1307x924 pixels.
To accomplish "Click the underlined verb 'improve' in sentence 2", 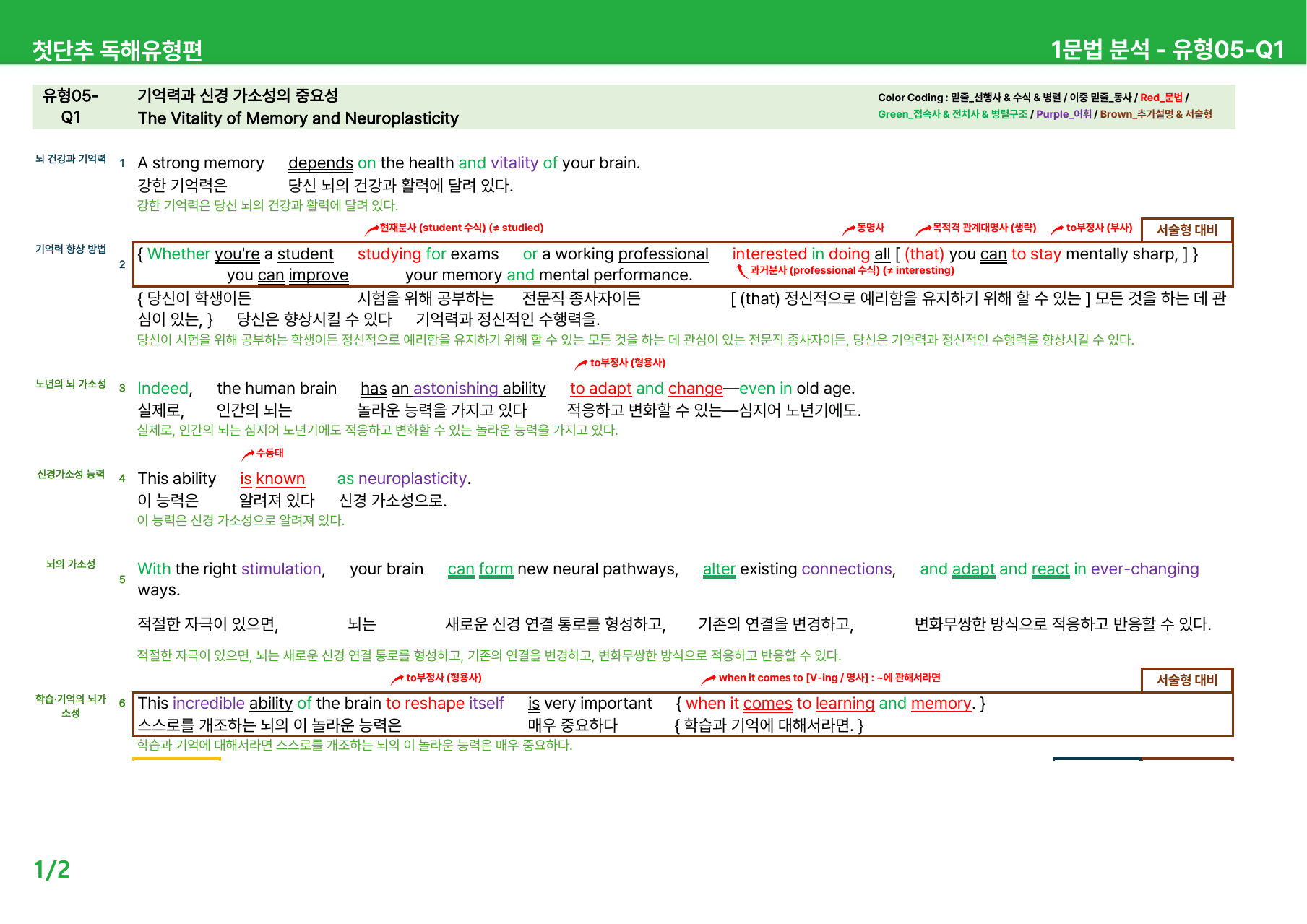I will coord(319,275).
